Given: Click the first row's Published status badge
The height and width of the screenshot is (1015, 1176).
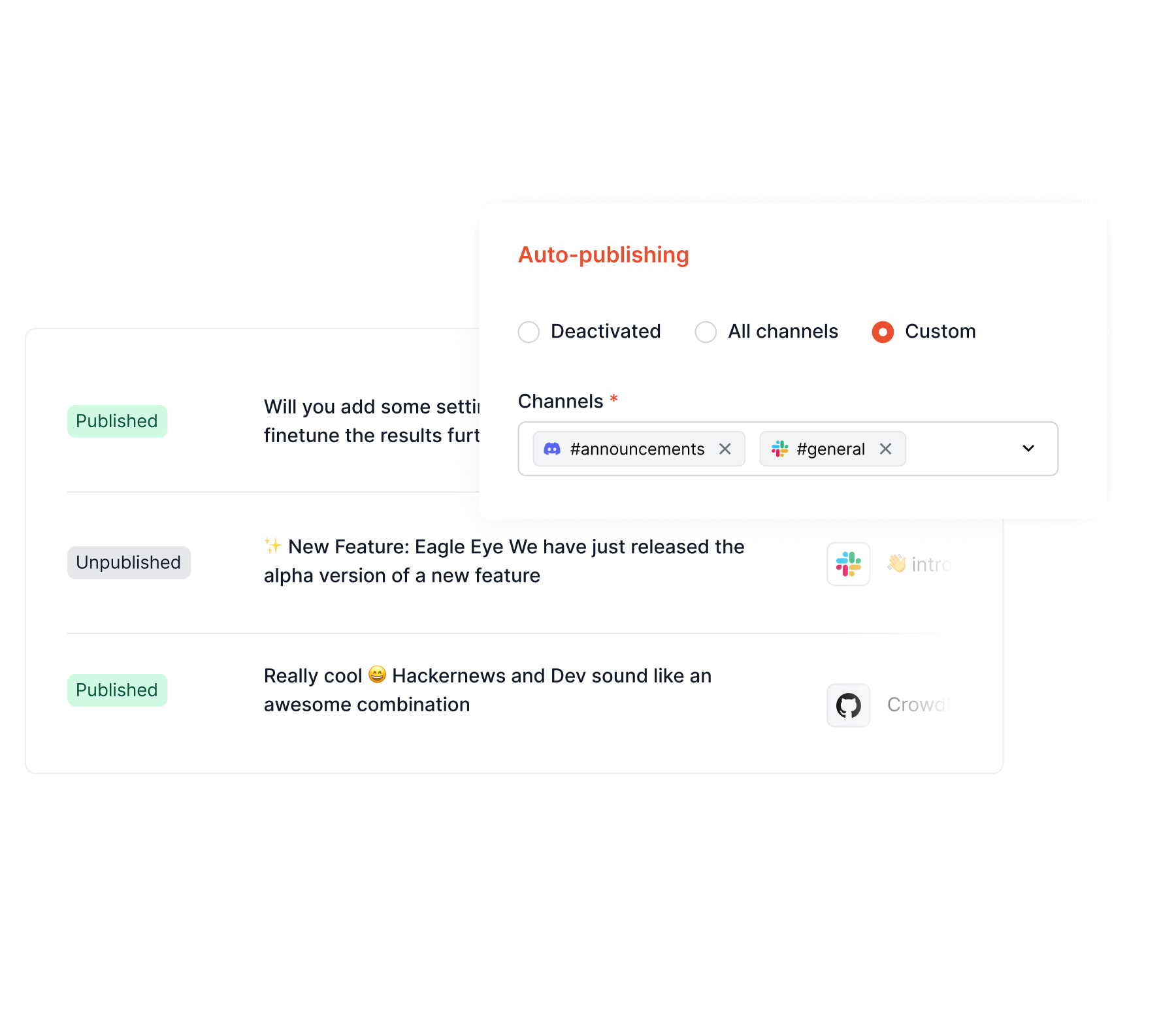Looking at the screenshot, I should [117, 421].
